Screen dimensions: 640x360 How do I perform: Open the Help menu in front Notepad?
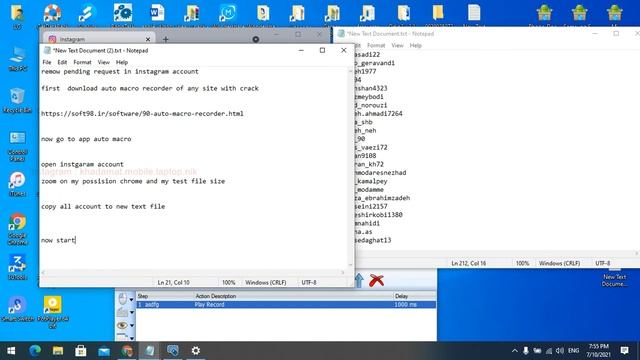tap(122, 62)
